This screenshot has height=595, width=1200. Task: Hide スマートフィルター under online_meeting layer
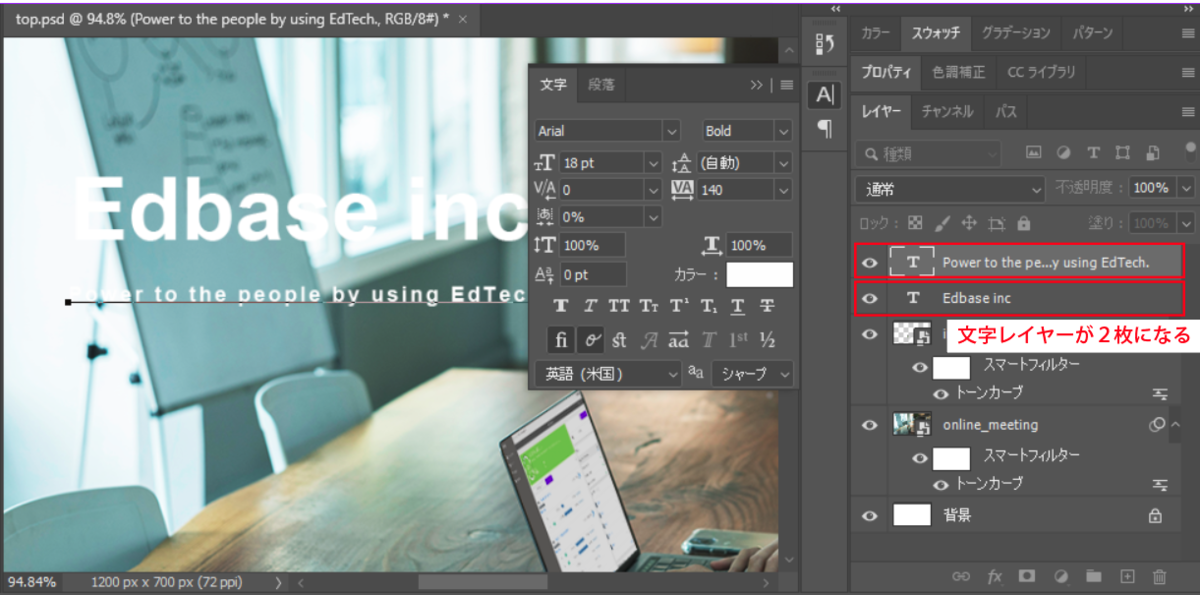[x=920, y=456]
